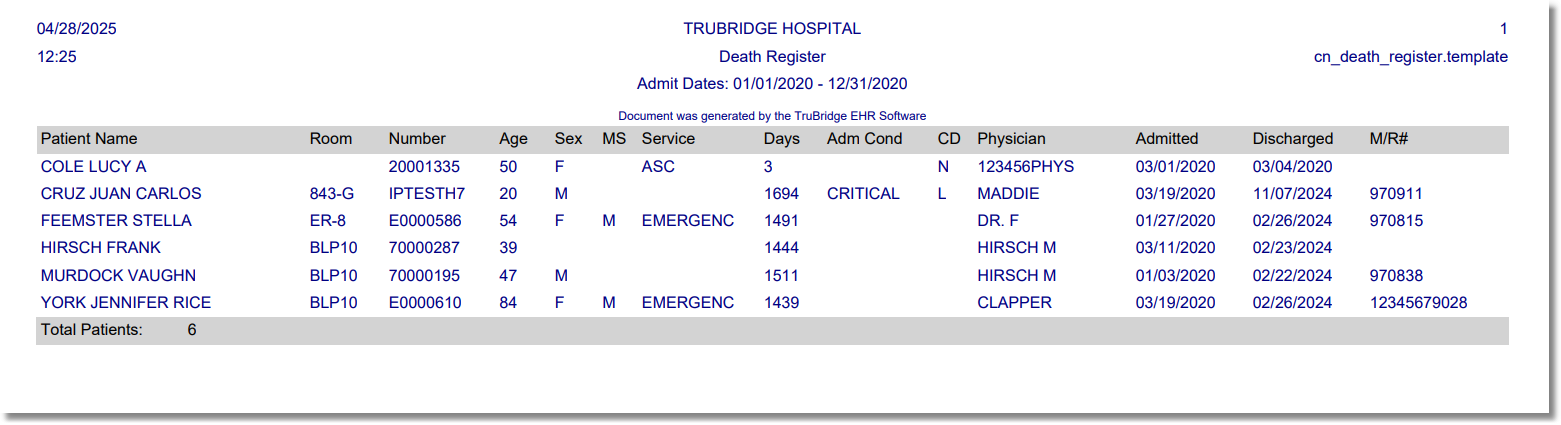Click the cn_death_register.template label
Image resolution: width=1561 pixels, height=425 pixels.
pyautogui.click(x=1410, y=57)
